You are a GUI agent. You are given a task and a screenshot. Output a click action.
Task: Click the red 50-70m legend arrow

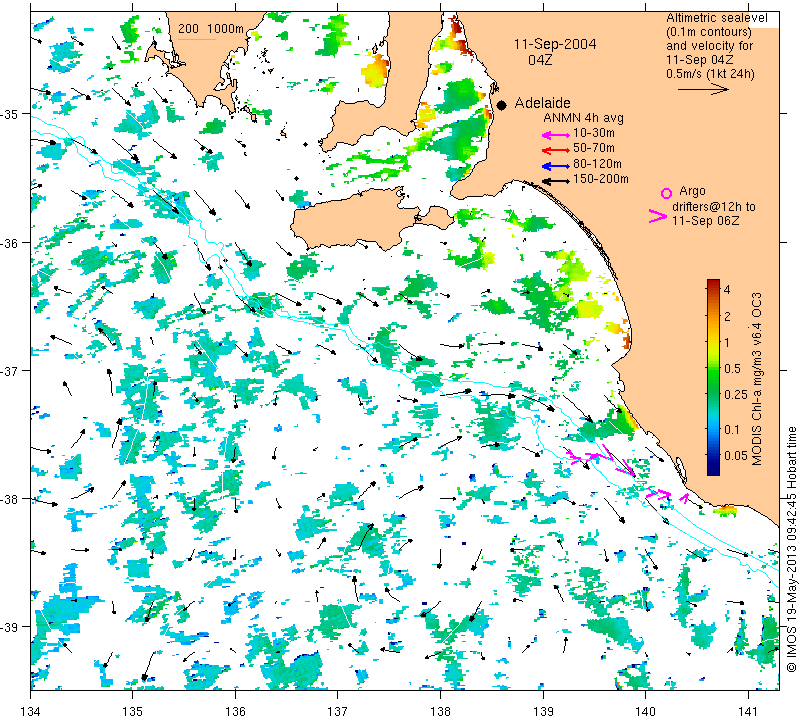click(x=556, y=150)
